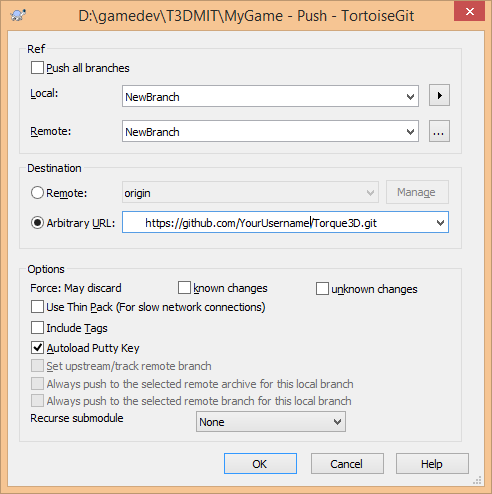This screenshot has height=494, width=492.
Task: Select the Arbitrary URL radio button
Action: tap(37, 222)
